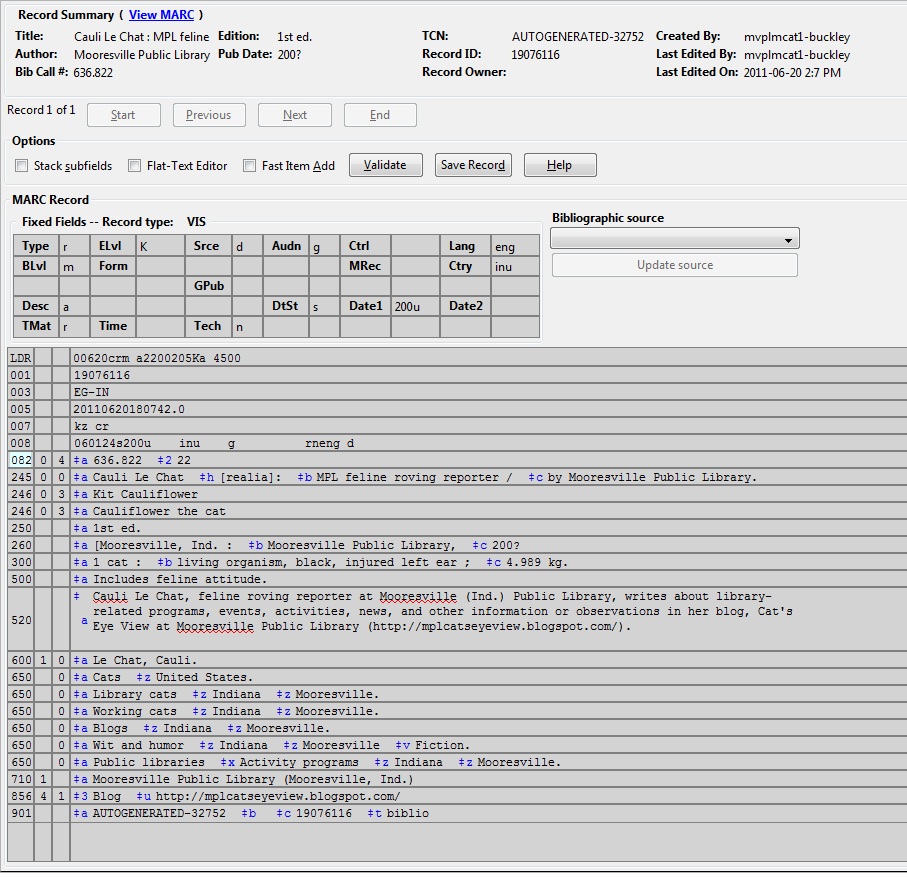The image size is (907, 881).
Task: Click the 001 field value 19076116
Action: coord(488,375)
